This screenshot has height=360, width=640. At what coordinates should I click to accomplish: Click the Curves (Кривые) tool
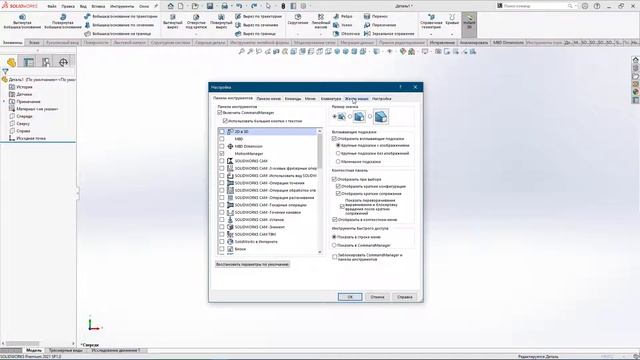pyautogui.click(x=452, y=19)
